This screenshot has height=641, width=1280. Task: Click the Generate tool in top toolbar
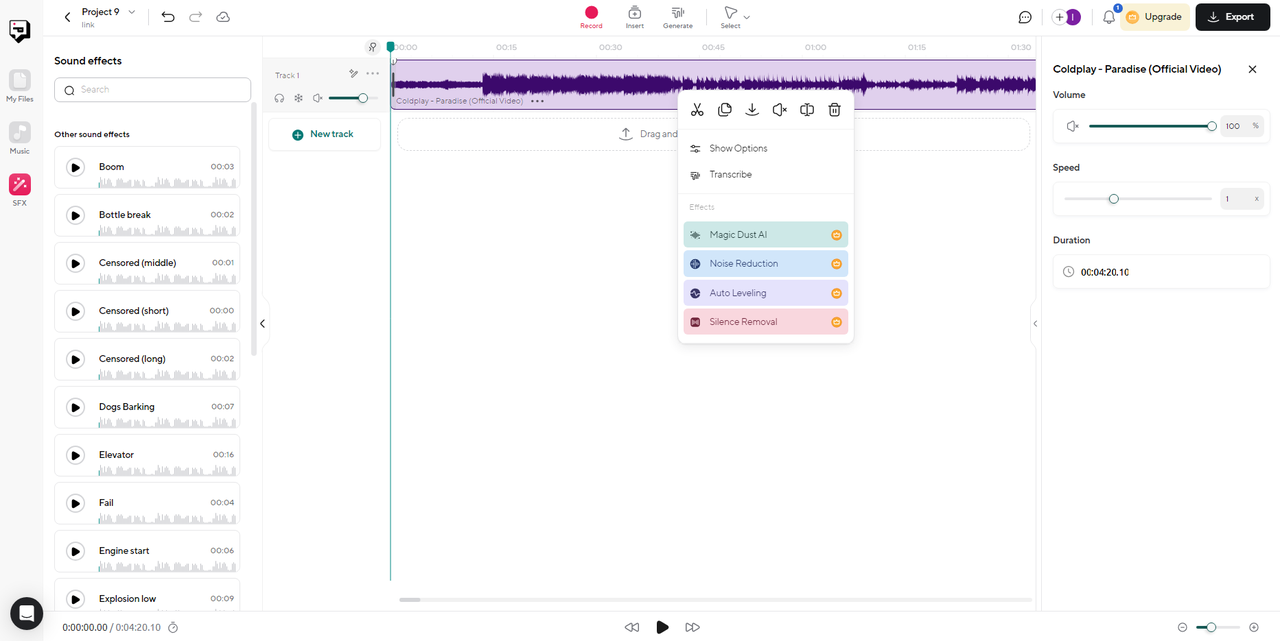pos(677,17)
